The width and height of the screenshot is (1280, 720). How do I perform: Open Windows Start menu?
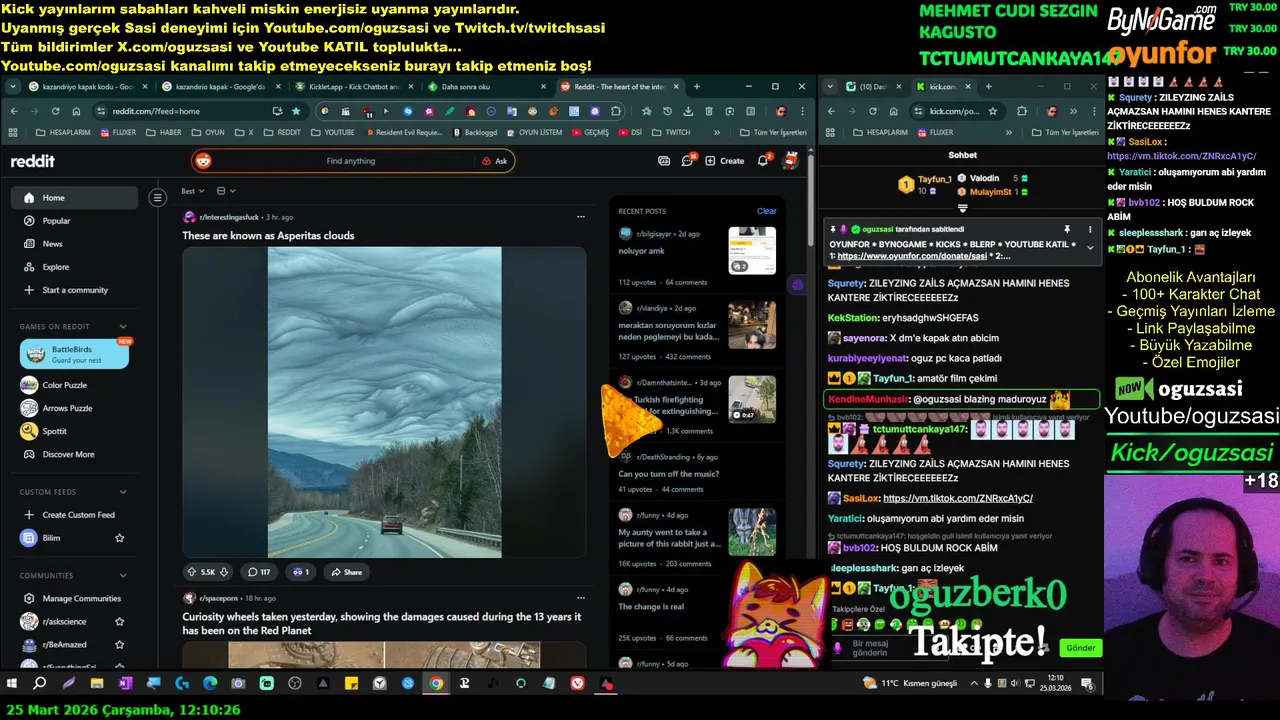(12, 684)
